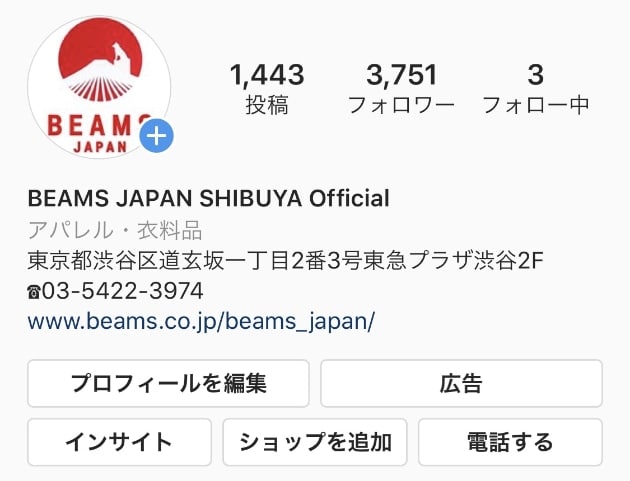Tap the blue plus icon on profile picture

click(x=156, y=136)
